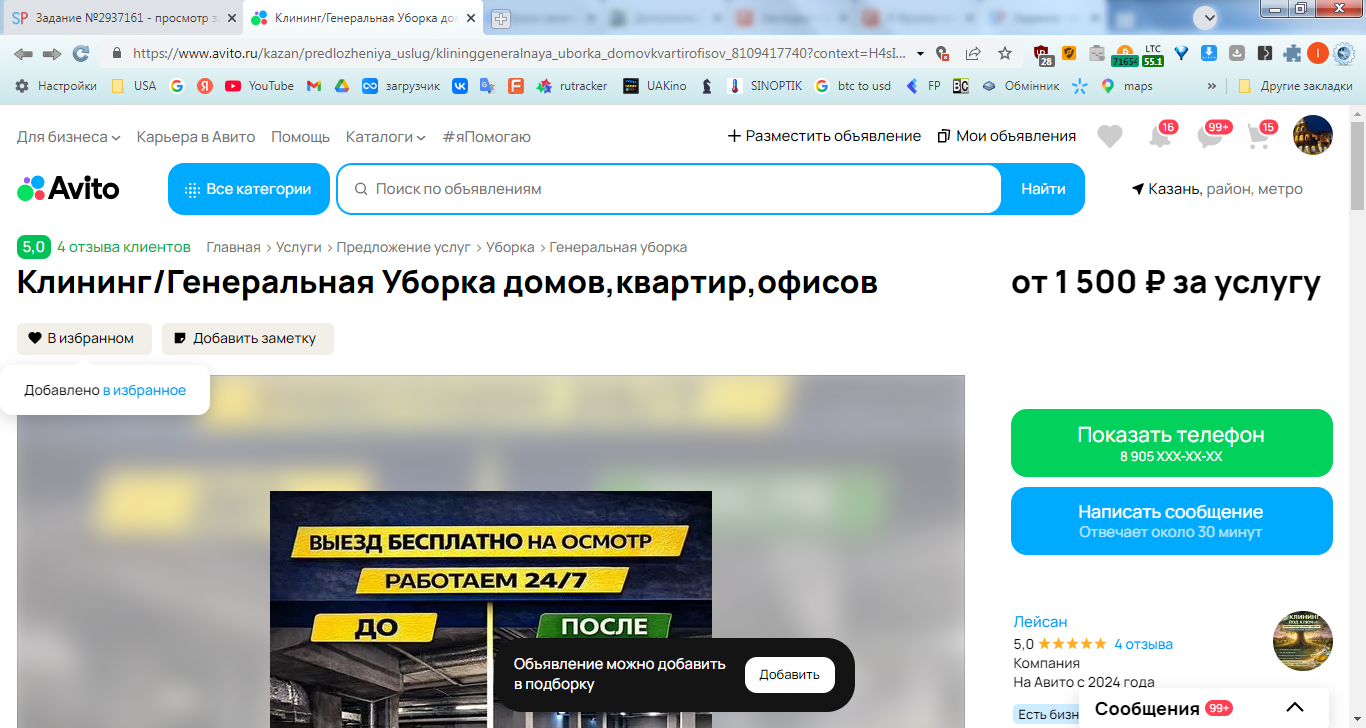Open the listing photo ВЫЕЗД БЕСПЛАТНО
Viewport: 1366px width, 728px height.
491,609
